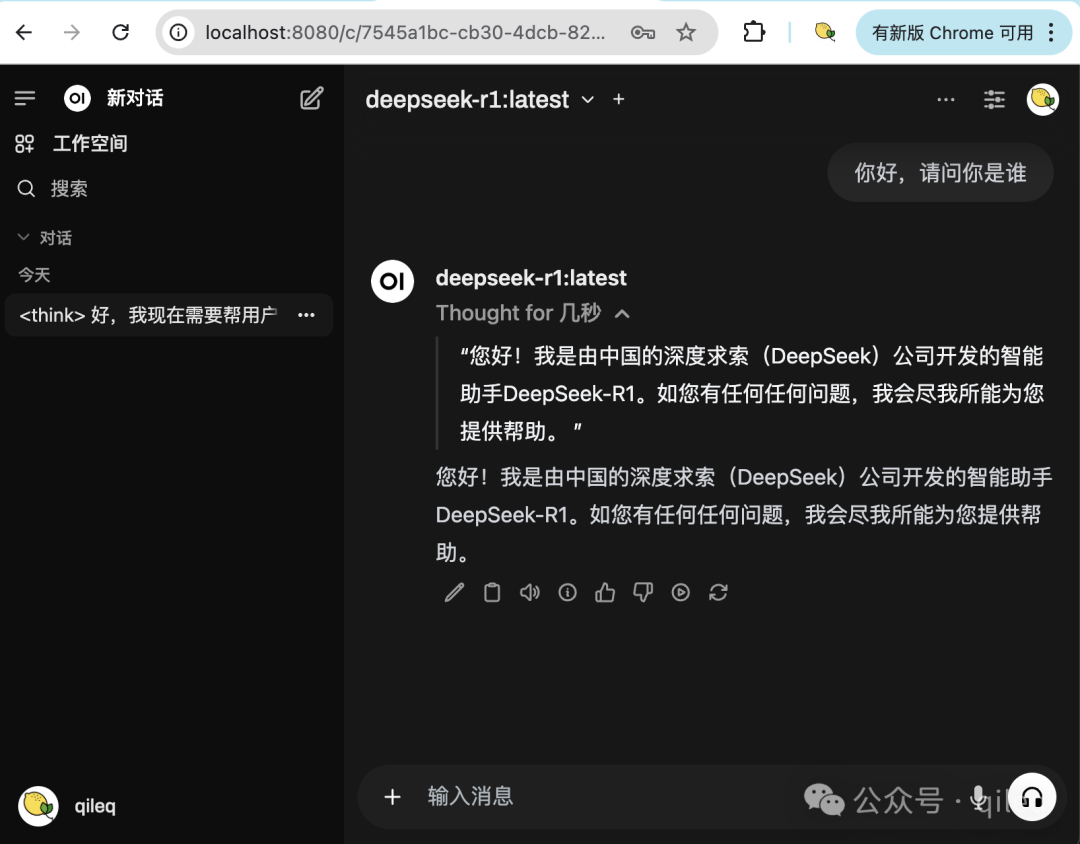This screenshot has width=1080, height=844.
Task: Copy the response with the clipboard icon
Action: (x=492, y=593)
